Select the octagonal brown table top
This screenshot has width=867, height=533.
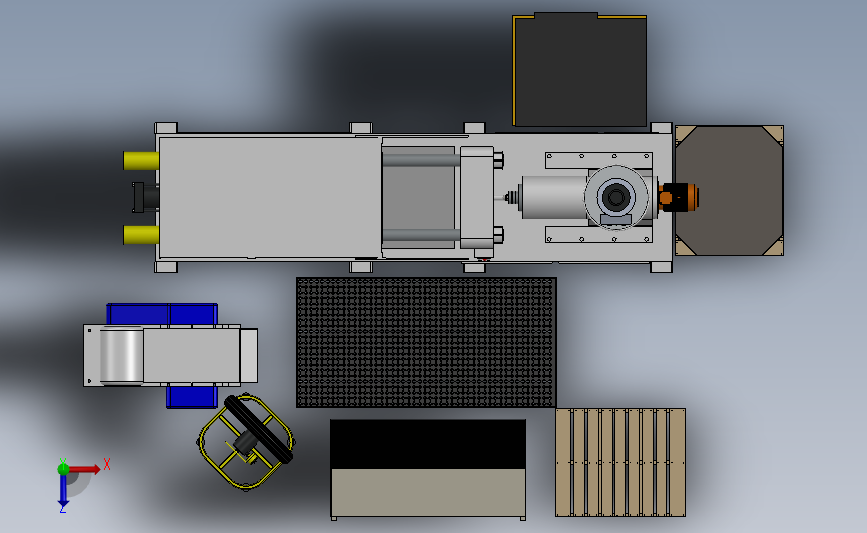pyautogui.click(x=729, y=191)
